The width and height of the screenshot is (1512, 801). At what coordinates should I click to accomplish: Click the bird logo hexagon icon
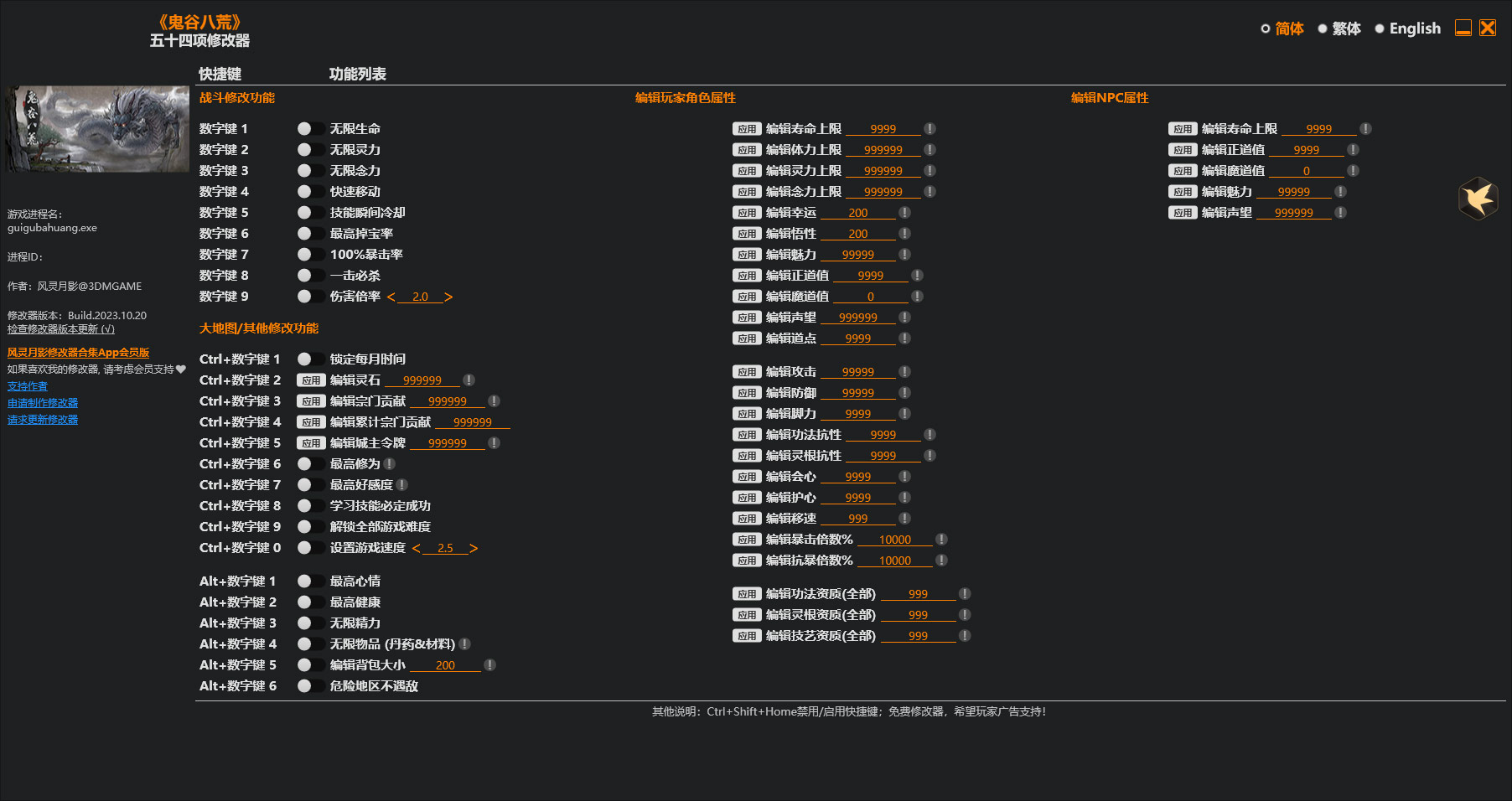click(1478, 199)
